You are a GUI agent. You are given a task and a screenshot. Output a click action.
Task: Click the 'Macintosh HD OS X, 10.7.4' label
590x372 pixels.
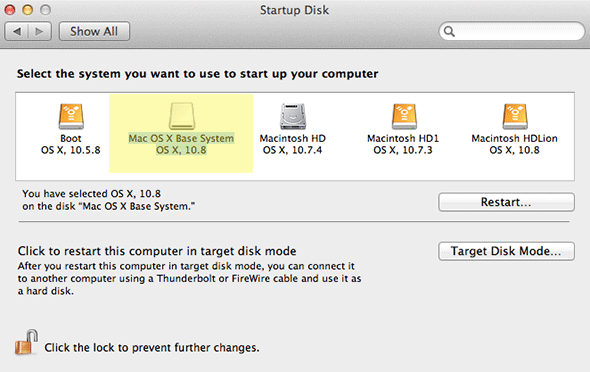(x=292, y=144)
